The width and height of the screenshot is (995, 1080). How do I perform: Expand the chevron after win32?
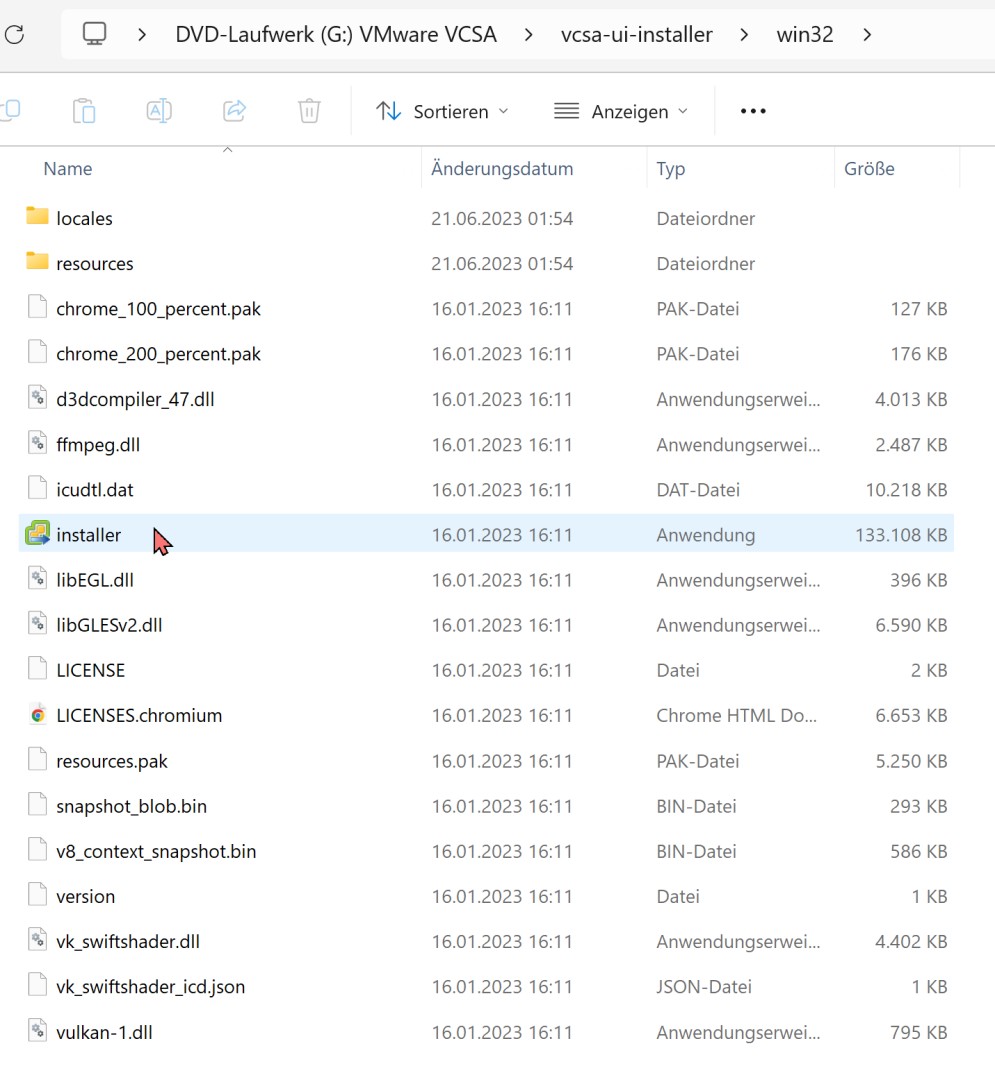(x=867, y=34)
